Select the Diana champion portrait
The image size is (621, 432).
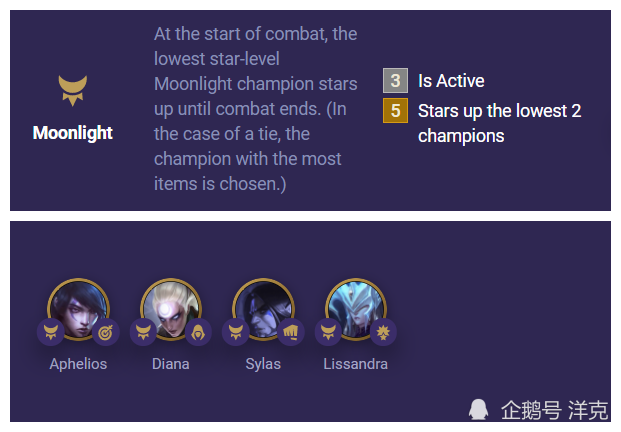pyautogui.click(x=171, y=310)
